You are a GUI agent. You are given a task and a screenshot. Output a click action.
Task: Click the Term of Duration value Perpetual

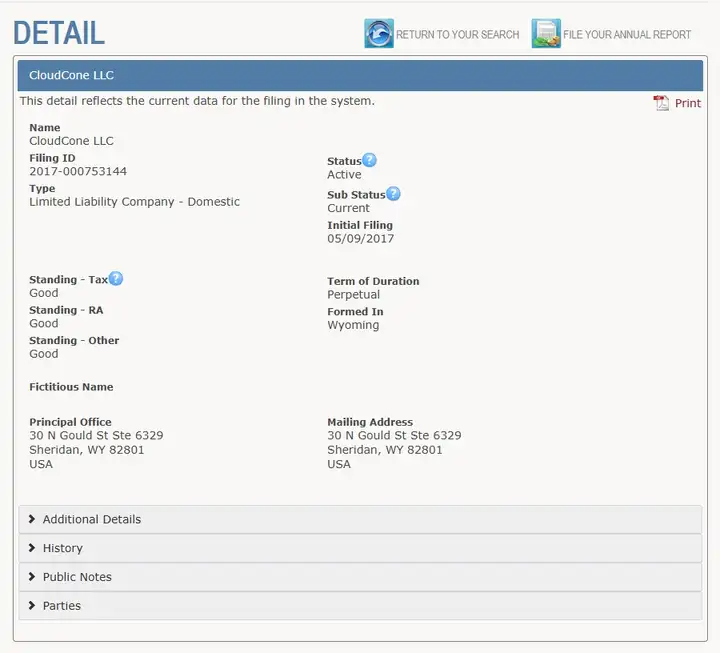tap(354, 295)
